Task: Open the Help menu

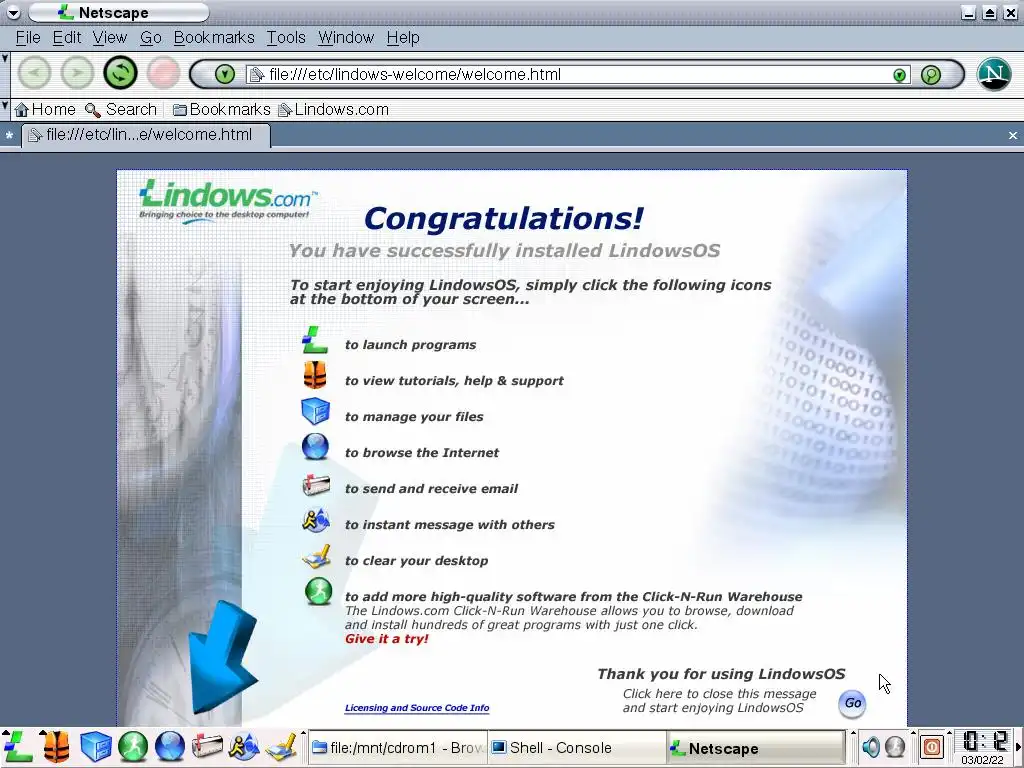Action: (402, 38)
